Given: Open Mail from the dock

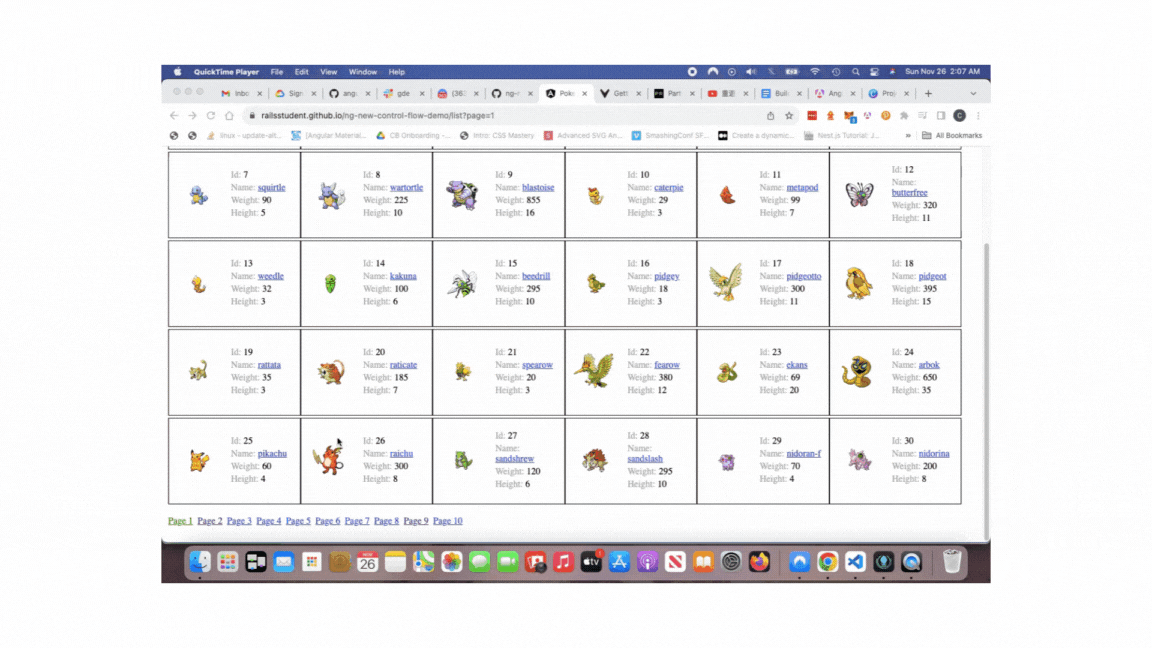Looking at the screenshot, I should 284,562.
